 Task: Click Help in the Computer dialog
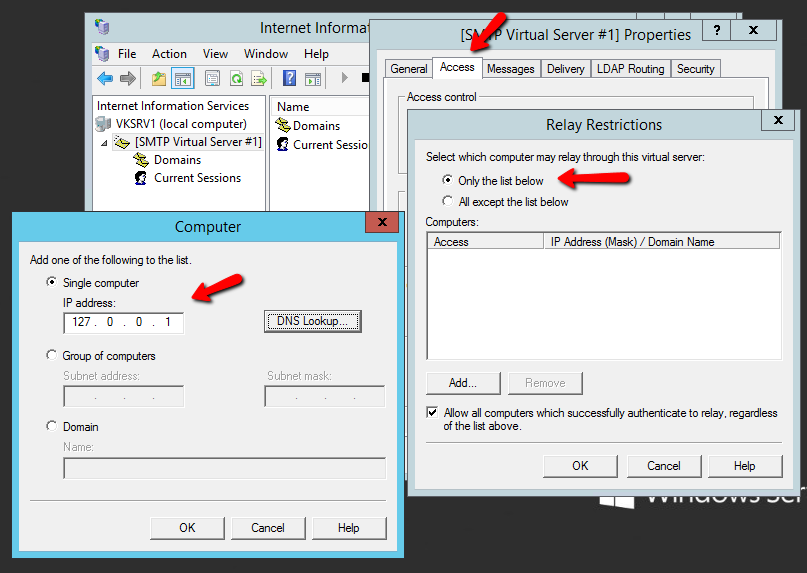pos(348,528)
